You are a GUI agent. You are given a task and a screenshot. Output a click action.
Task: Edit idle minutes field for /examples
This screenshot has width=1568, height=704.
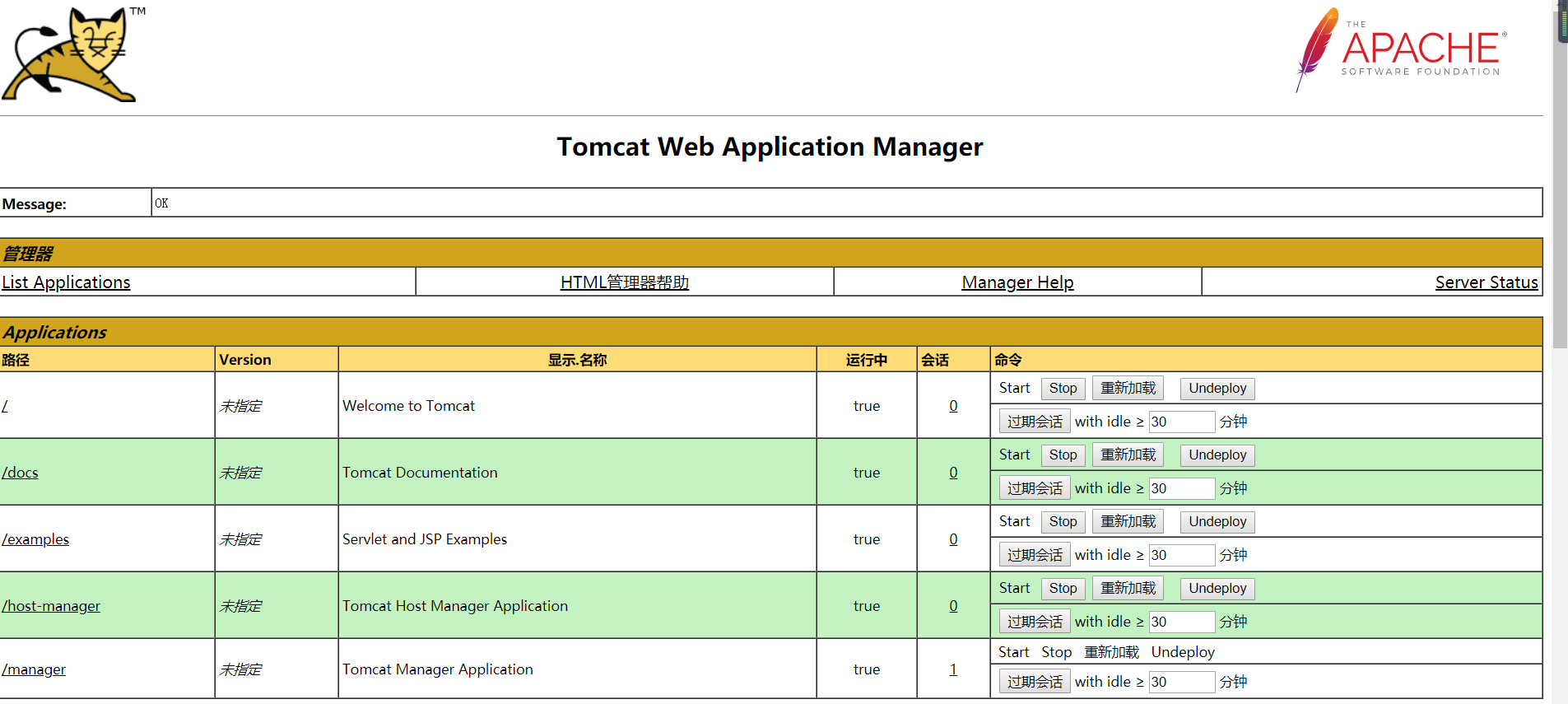[1182, 555]
